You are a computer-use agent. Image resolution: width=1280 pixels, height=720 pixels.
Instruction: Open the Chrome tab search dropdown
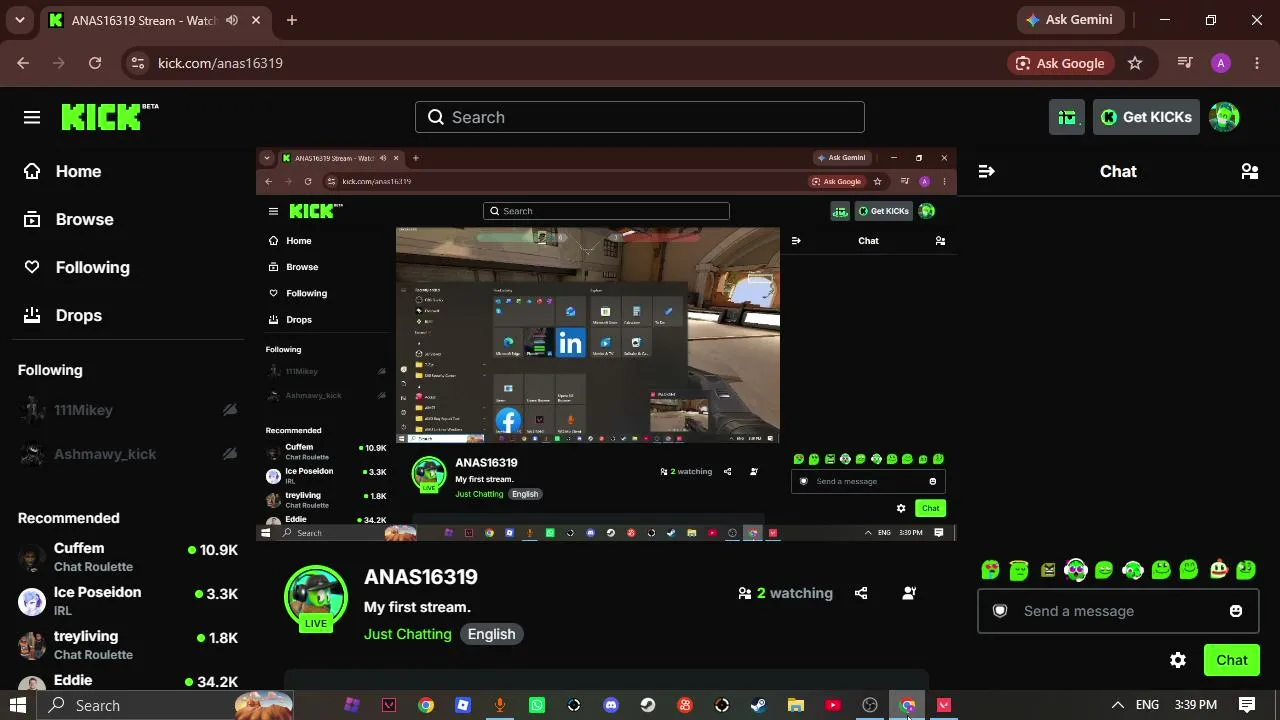click(20, 20)
